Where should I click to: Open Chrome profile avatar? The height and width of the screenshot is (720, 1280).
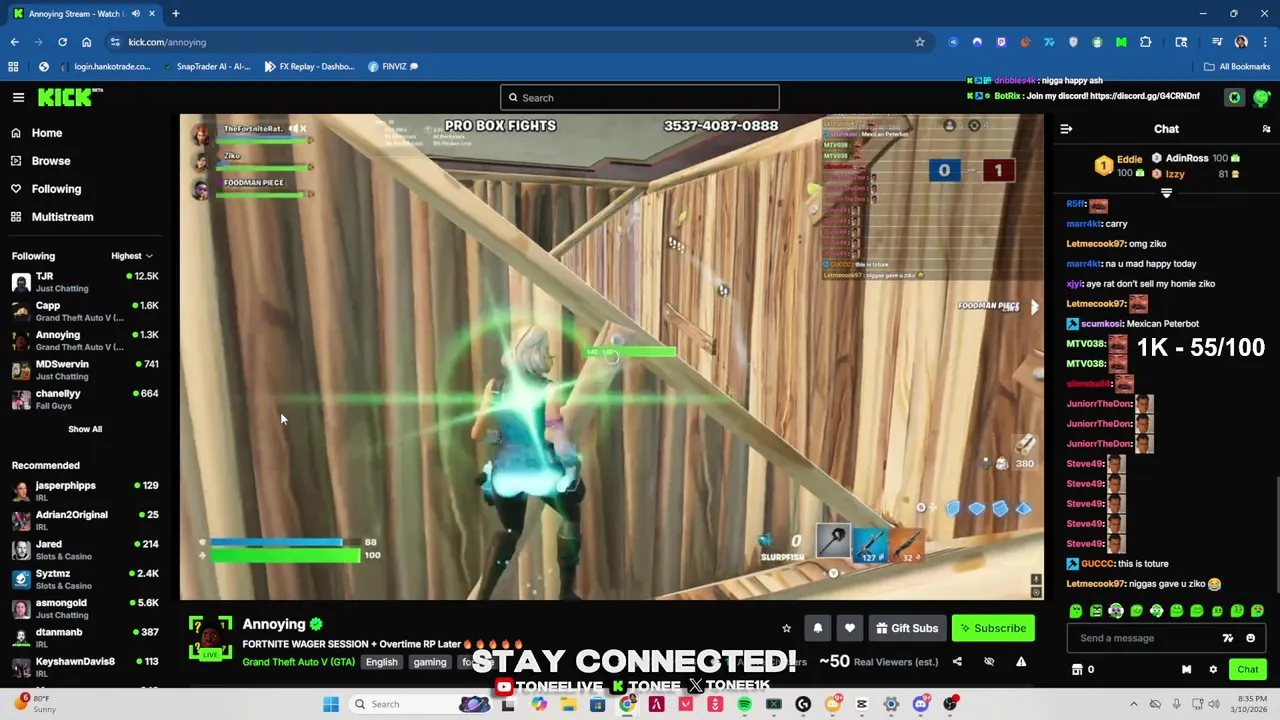point(1241,42)
